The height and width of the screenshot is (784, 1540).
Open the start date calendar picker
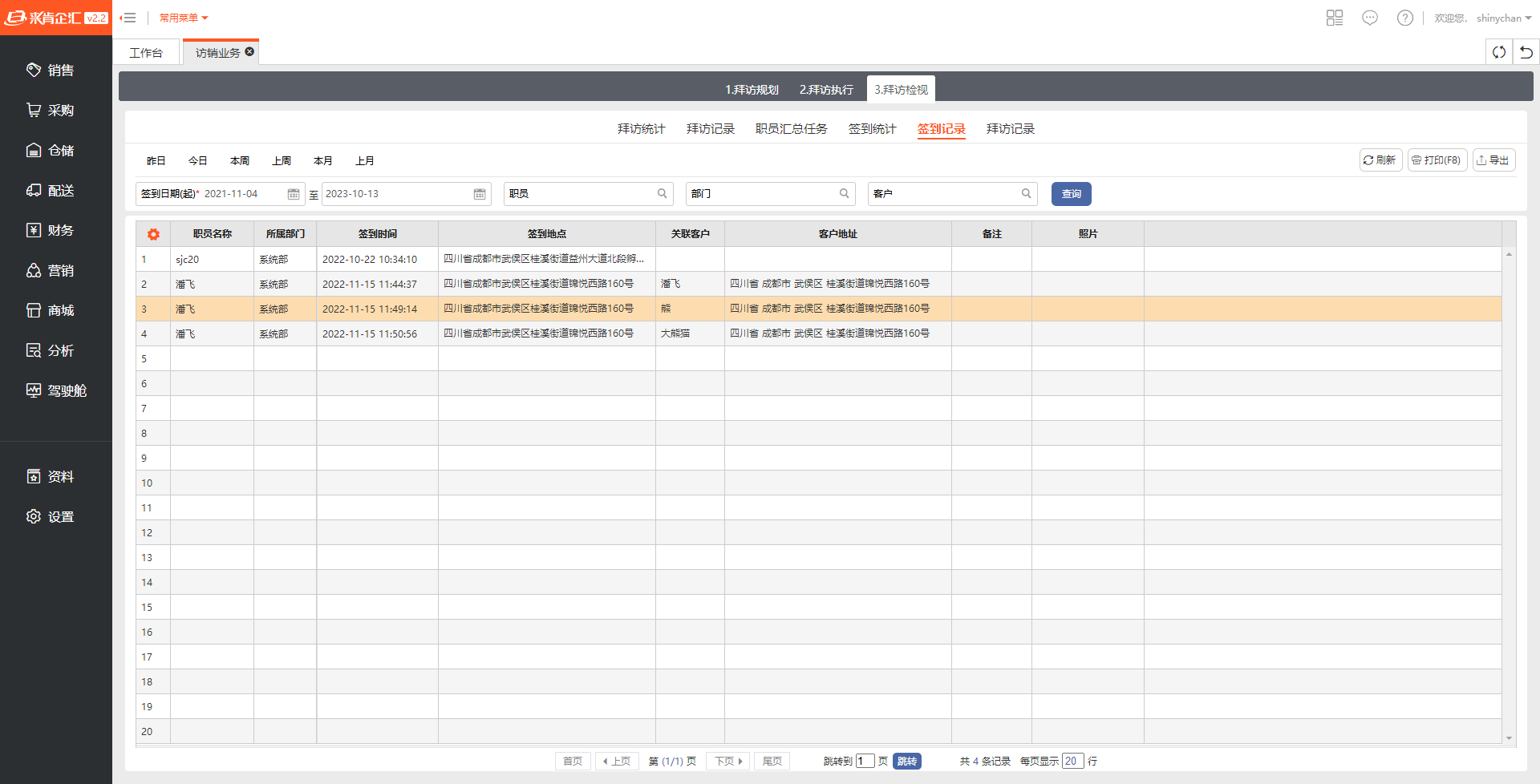[x=294, y=194]
